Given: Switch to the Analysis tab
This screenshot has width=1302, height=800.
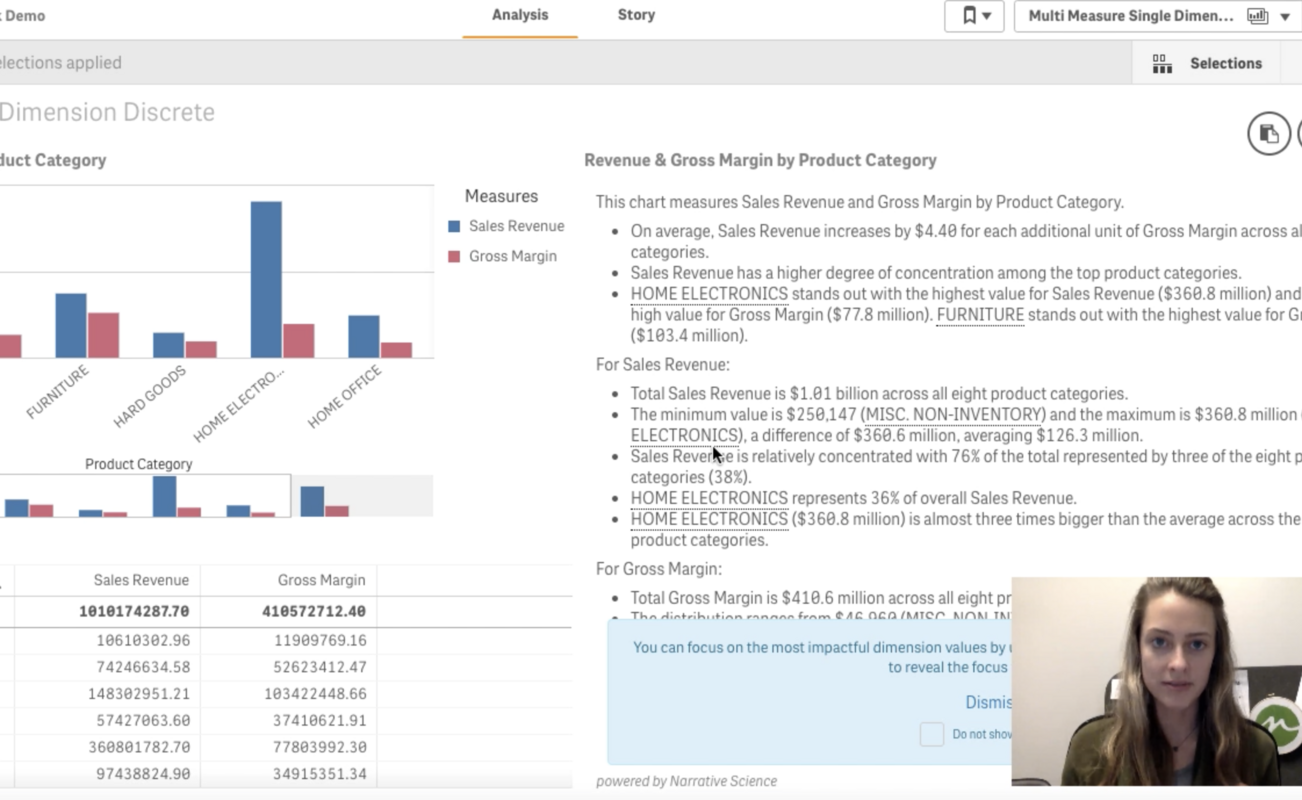Looking at the screenshot, I should click(519, 16).
